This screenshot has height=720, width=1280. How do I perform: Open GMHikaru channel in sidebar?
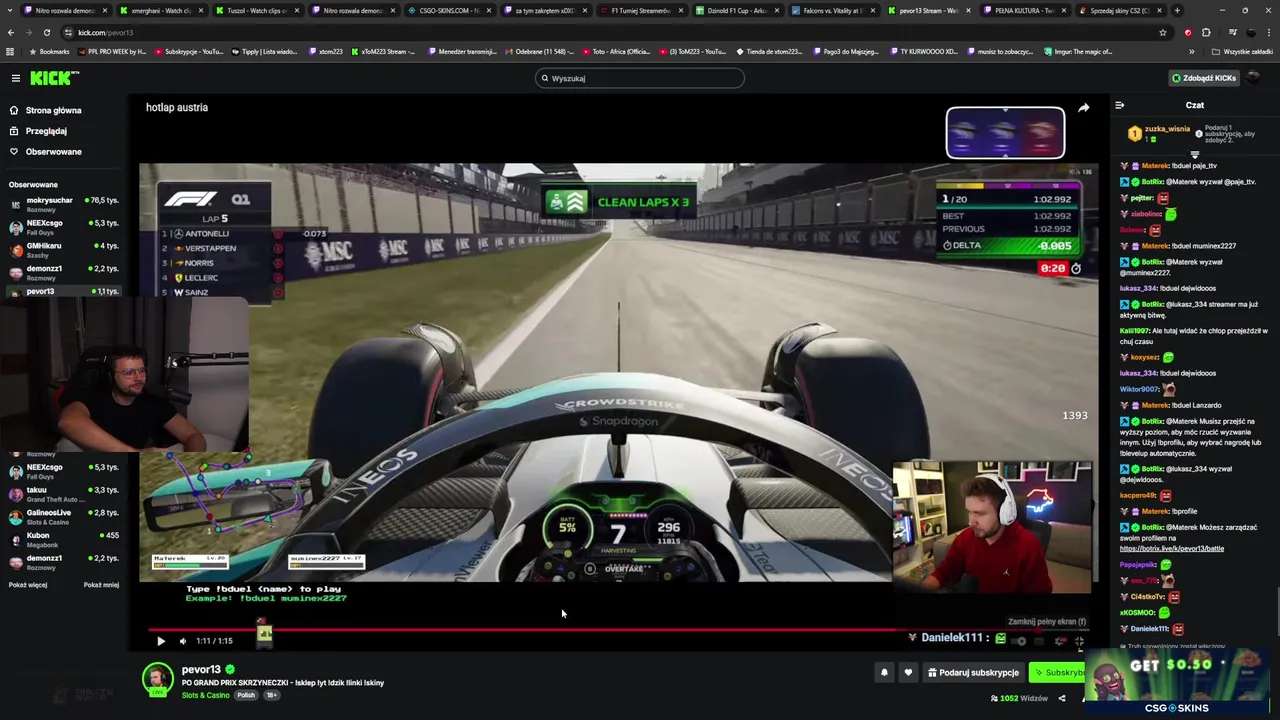[x=64, y=249]
